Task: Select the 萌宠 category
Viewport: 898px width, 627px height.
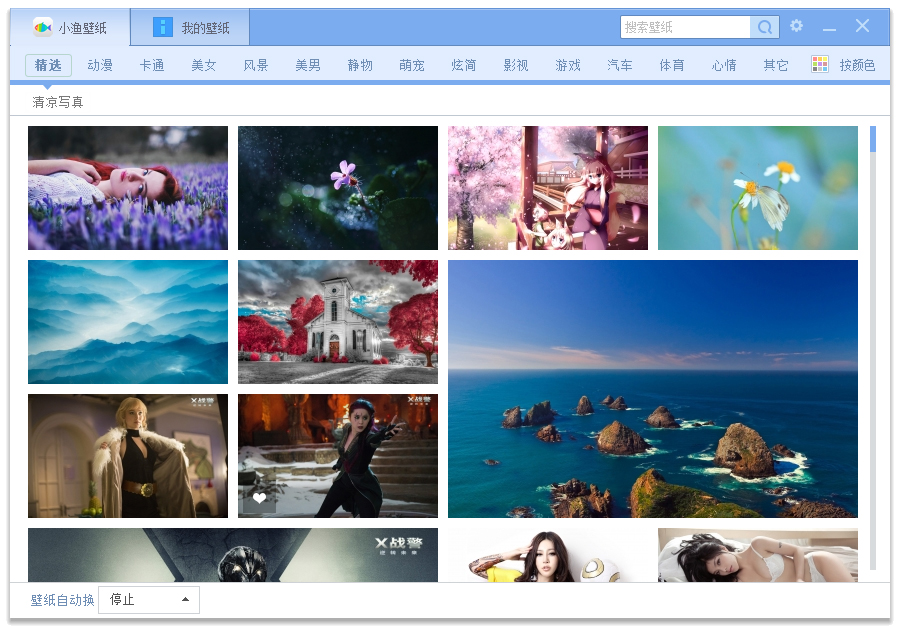Action: point(412,65)
